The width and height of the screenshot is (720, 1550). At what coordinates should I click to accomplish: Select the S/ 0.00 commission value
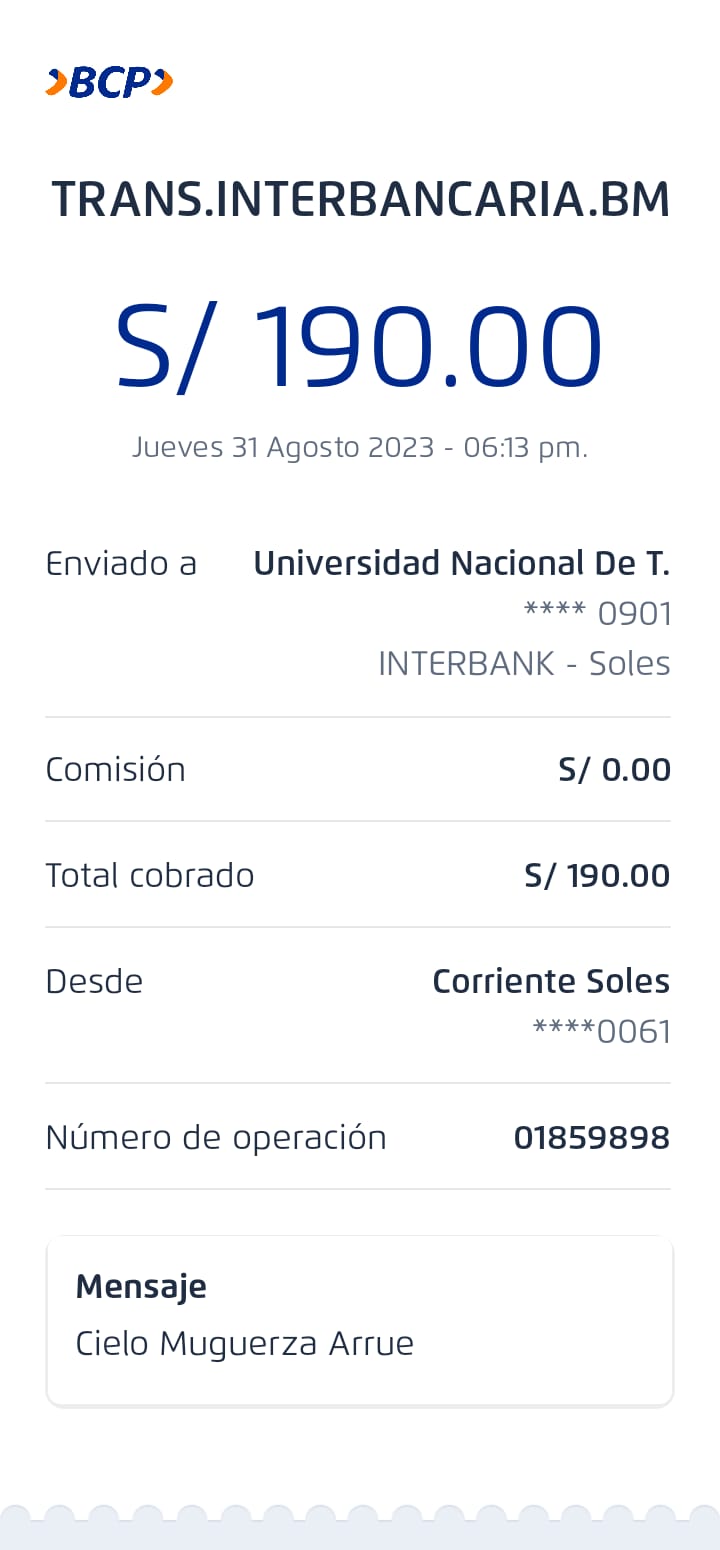coord(614,769)
